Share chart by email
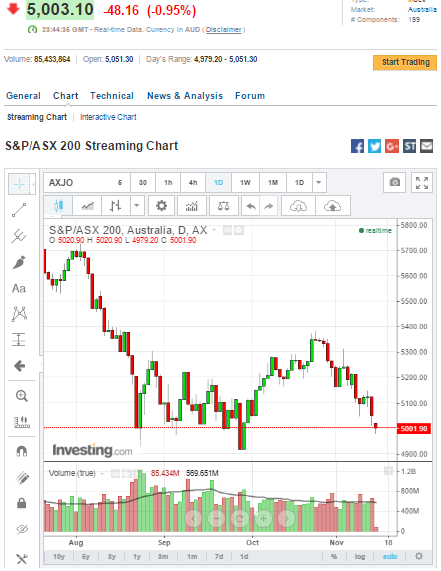441x571 pixels. click(427, 146)
